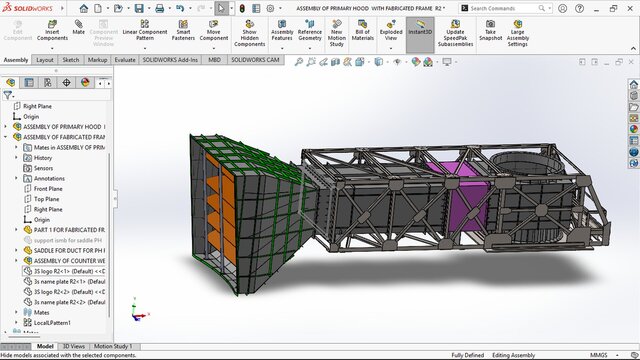640x360 pixels.
Task: Expand the Annotations node
Action: tap(16, 178)
